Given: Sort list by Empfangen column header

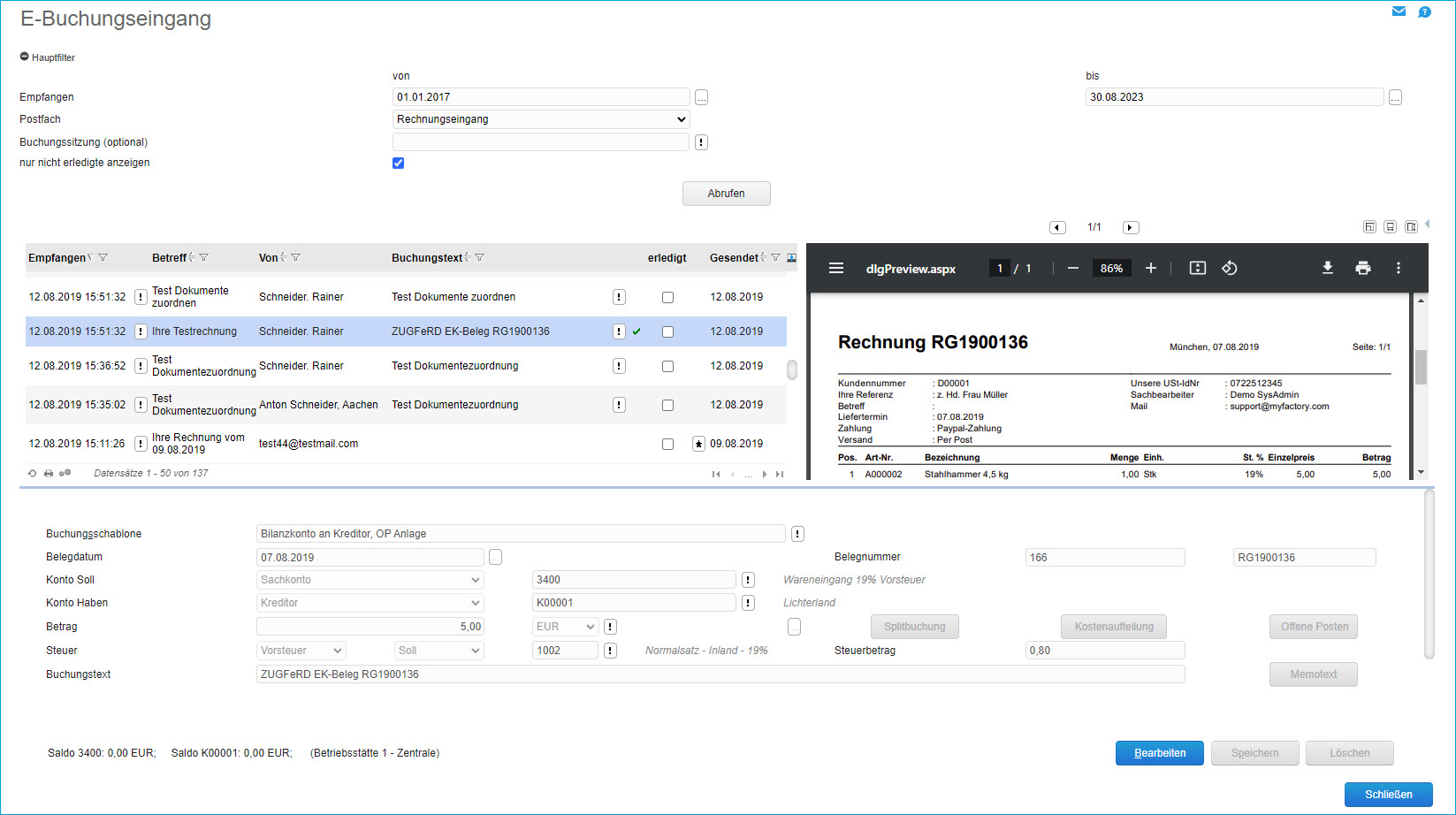Looking at the screenshot, I should click(57, 258).
